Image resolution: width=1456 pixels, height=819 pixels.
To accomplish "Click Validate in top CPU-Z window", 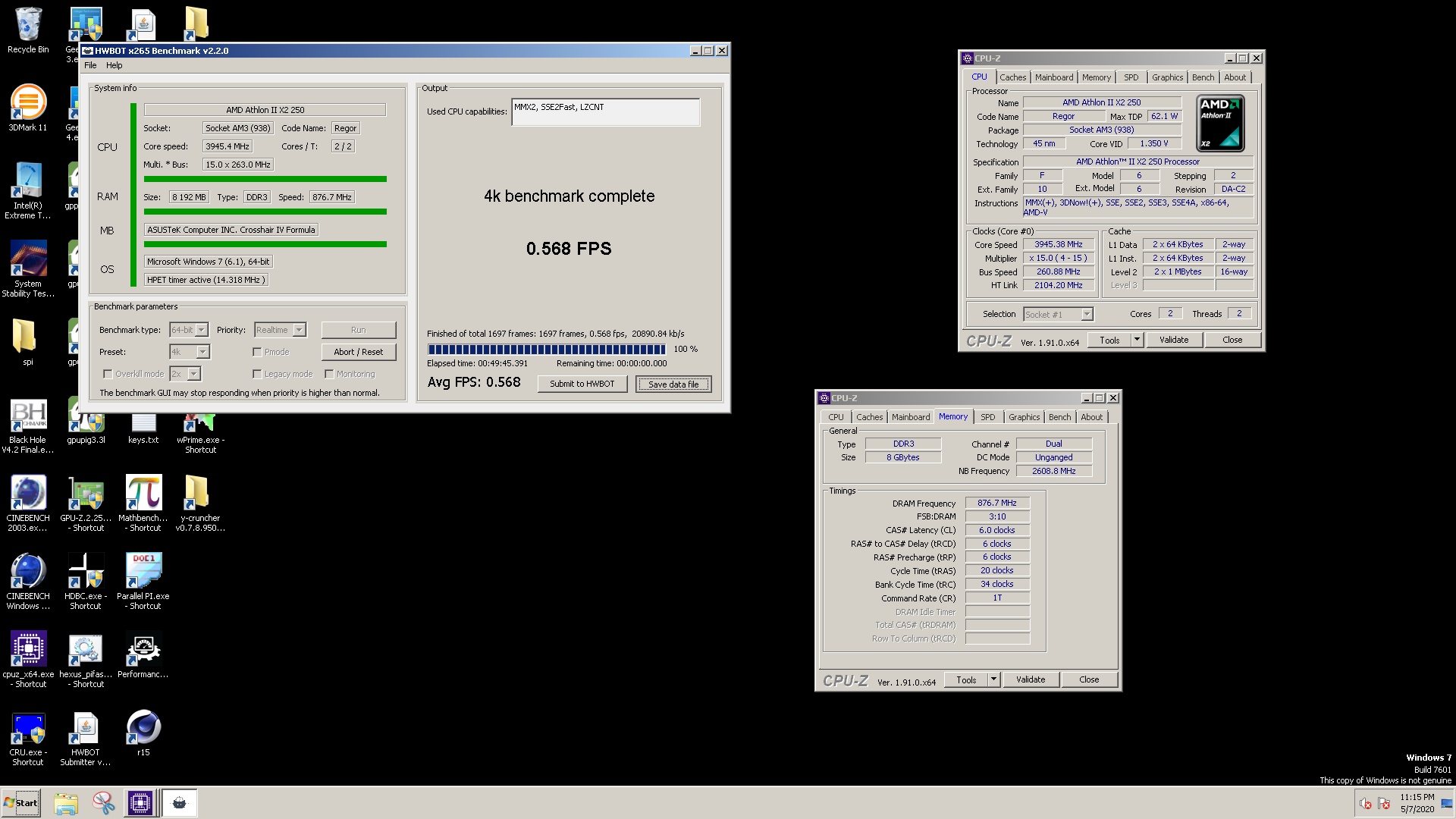I will [1173, 340].
